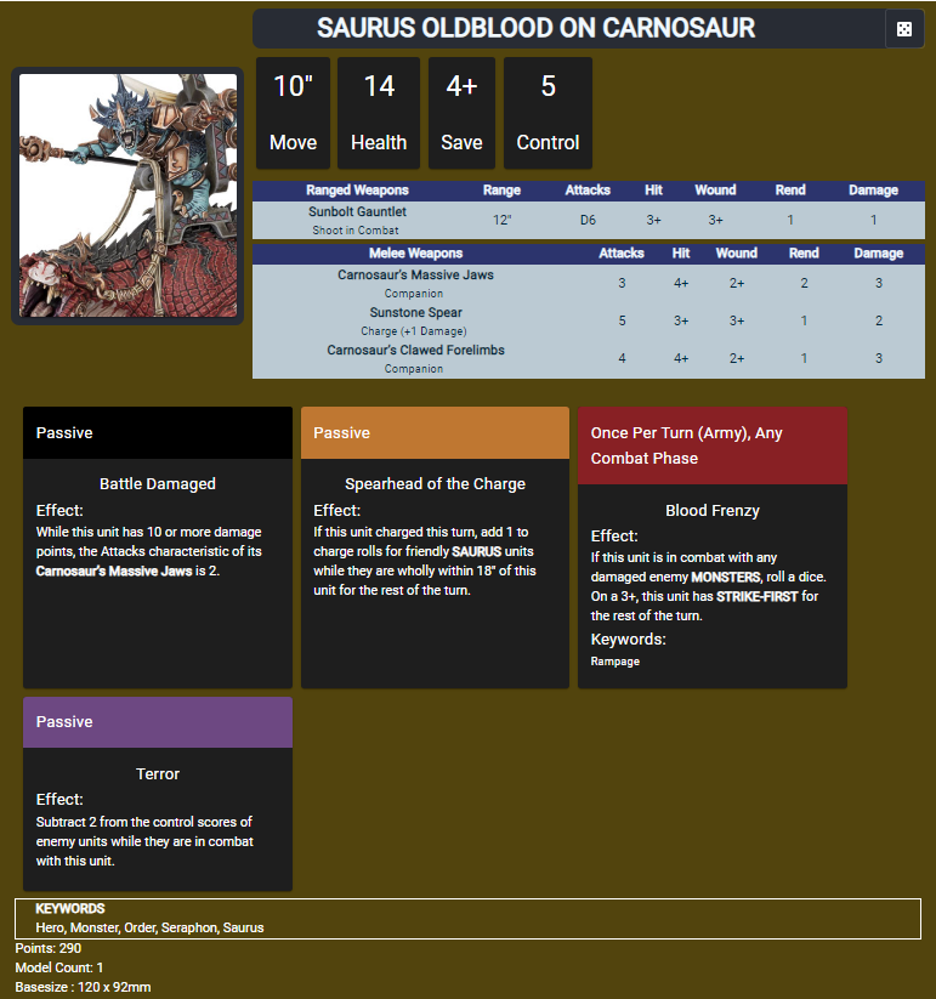Click the Keywords box listing Hero, Monster
The height and width of the screenshot is (1000, 936).
(x=468, y=918)
